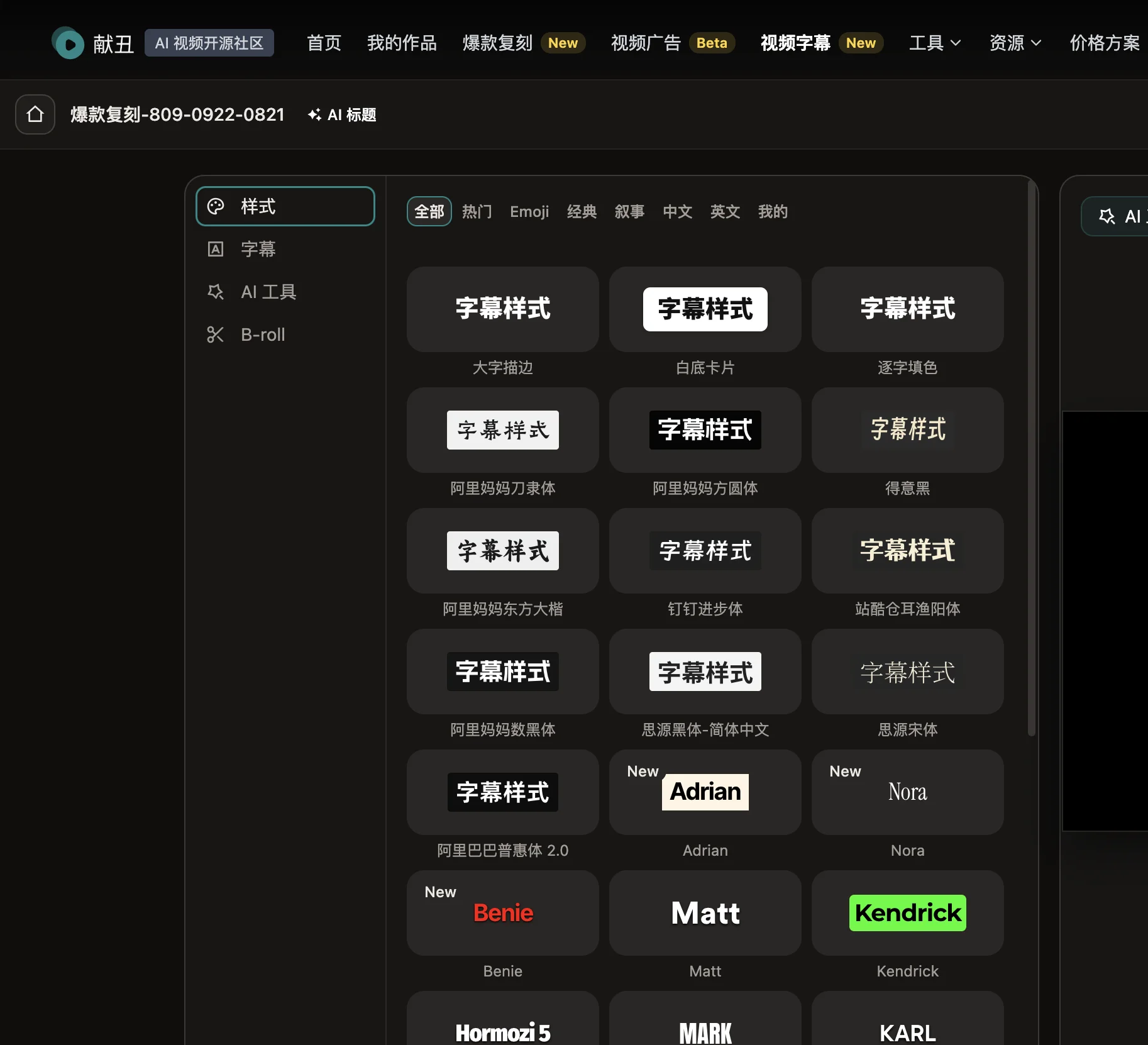Select the 全部 filter tab
Image resolution: width=1148 pixels, height=1045 pixels.
[x=429, y=211]
